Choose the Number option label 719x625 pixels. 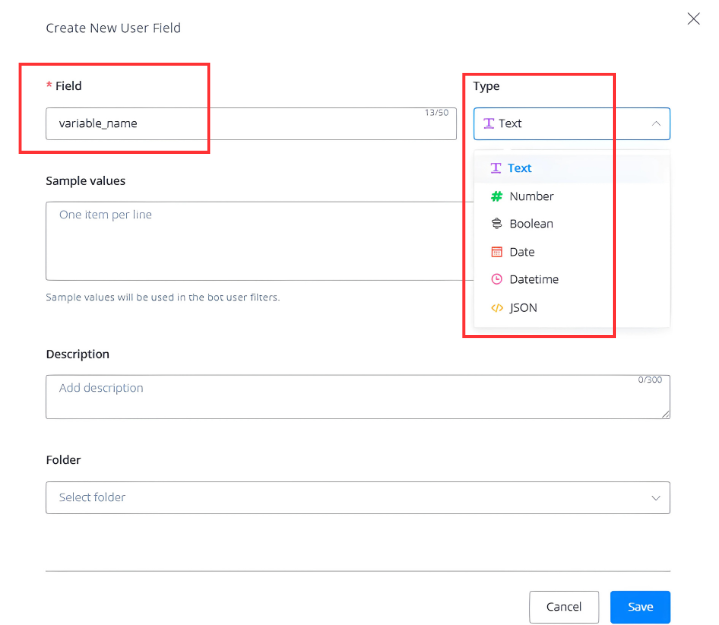point(531,196)
